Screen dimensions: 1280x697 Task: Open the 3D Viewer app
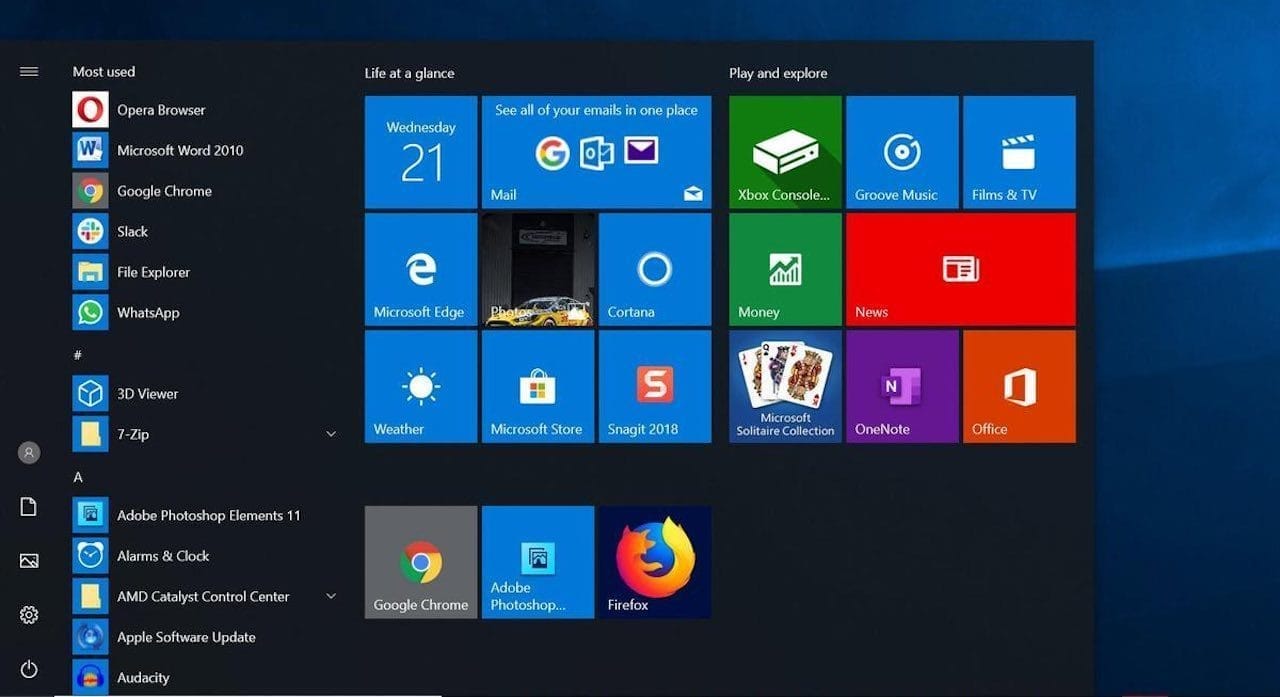pyautogui.click(x=206, y=394)
